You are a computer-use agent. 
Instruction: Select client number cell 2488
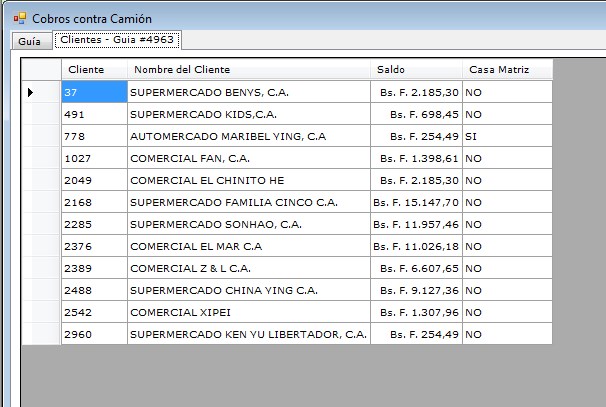click(94, 290)
